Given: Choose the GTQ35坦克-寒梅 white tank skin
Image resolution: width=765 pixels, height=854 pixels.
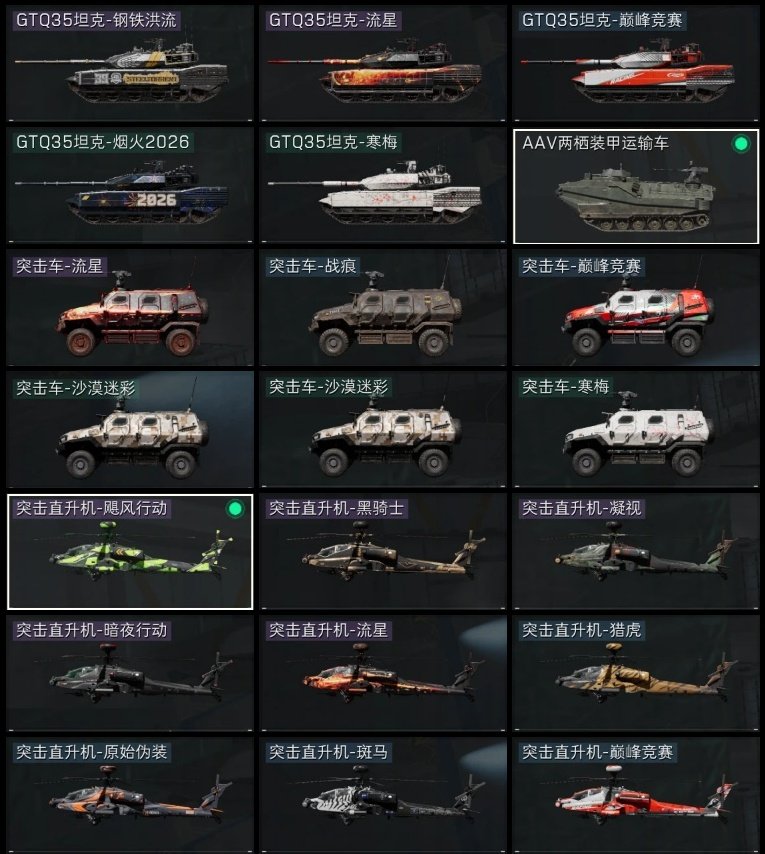Looking at the screenshot, I should point(383,185).
